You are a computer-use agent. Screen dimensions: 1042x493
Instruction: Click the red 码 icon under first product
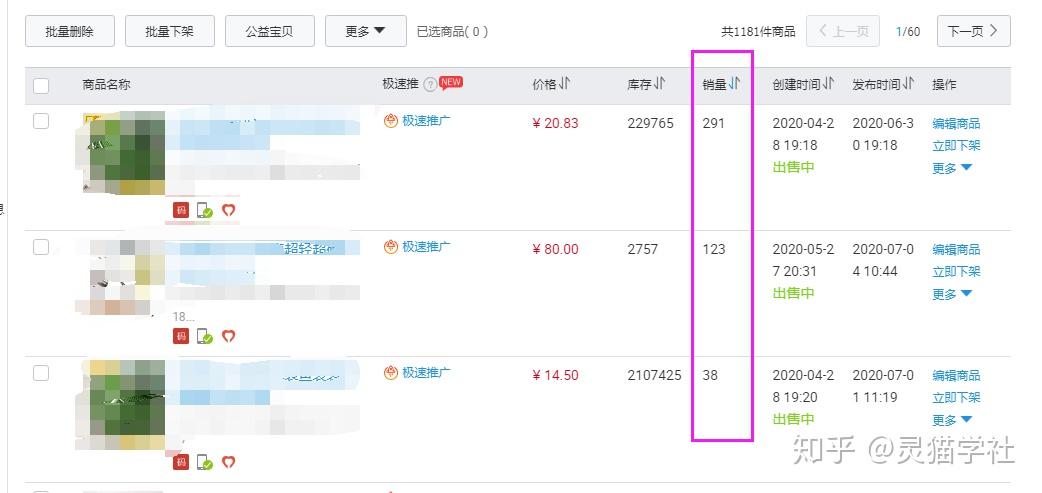click(x=181, y=210)
